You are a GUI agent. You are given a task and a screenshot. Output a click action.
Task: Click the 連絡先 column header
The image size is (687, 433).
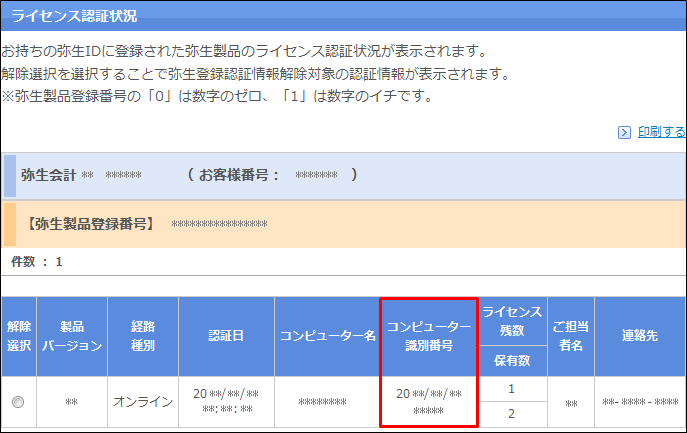pos(640,336)
